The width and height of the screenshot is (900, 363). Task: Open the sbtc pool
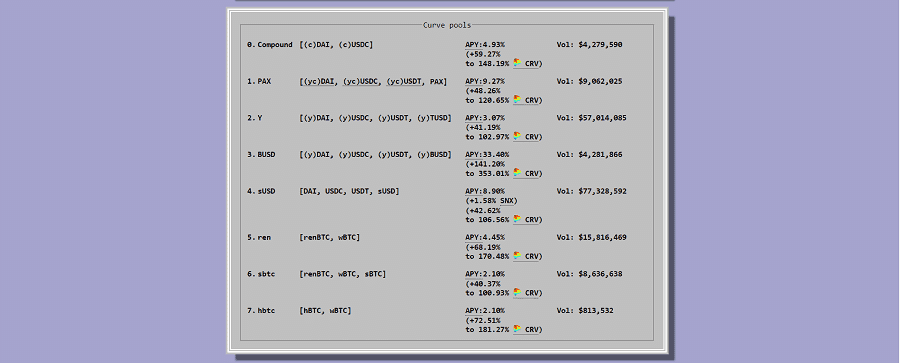click(266, 275)
